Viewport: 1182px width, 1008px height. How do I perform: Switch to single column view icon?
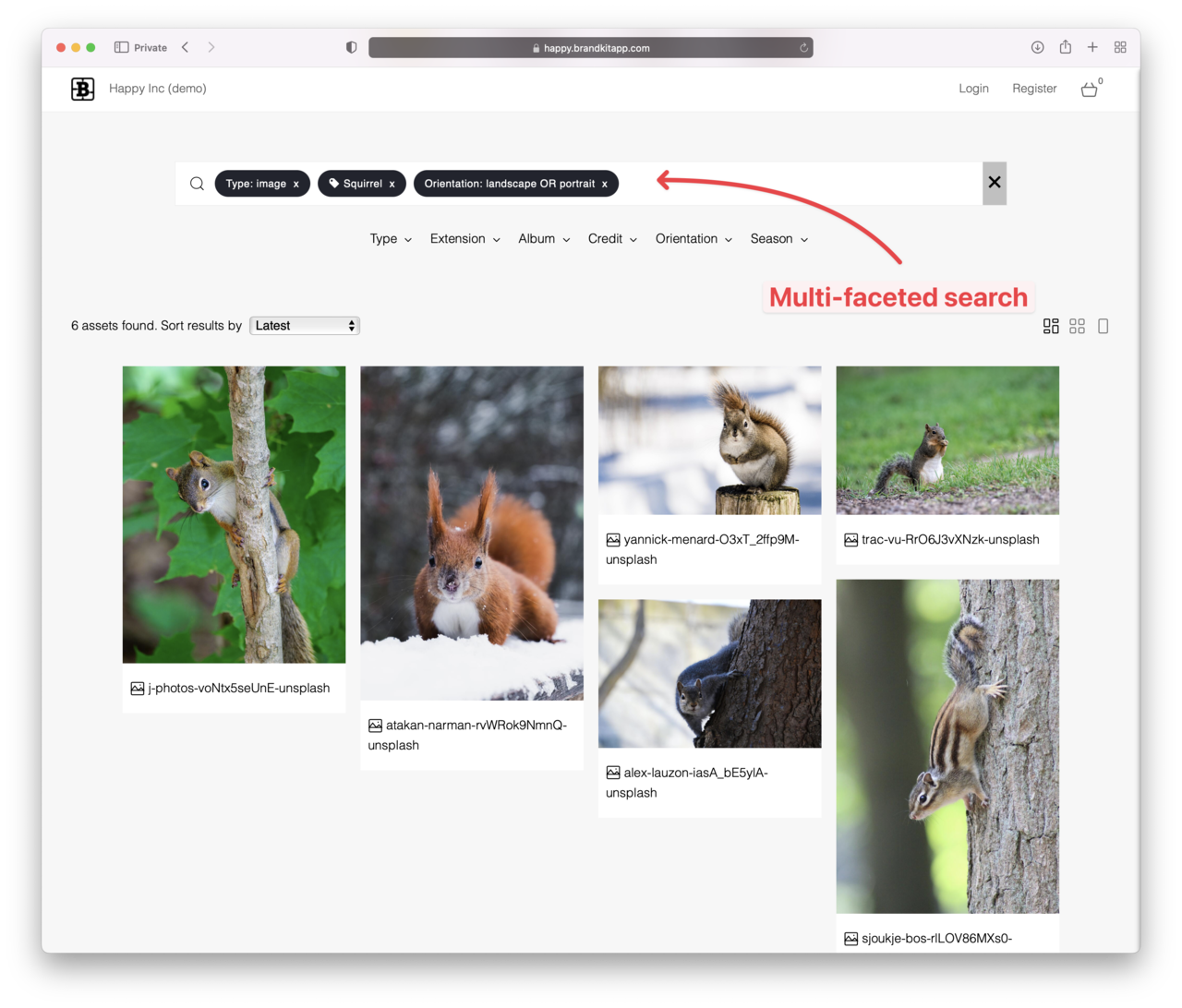click(1103, 326)
